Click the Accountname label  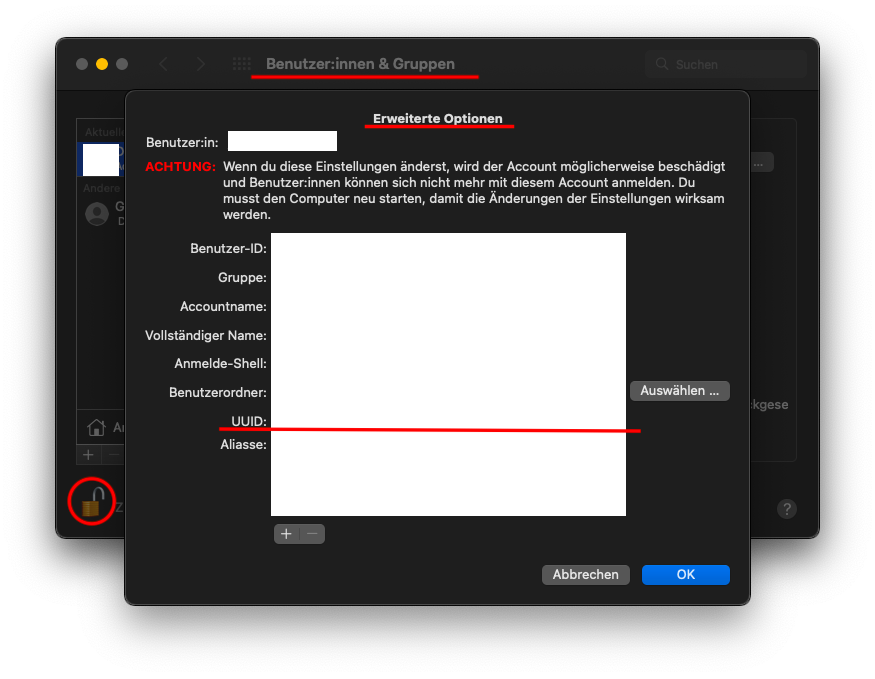pyautogui.click(x=223, y=306)
